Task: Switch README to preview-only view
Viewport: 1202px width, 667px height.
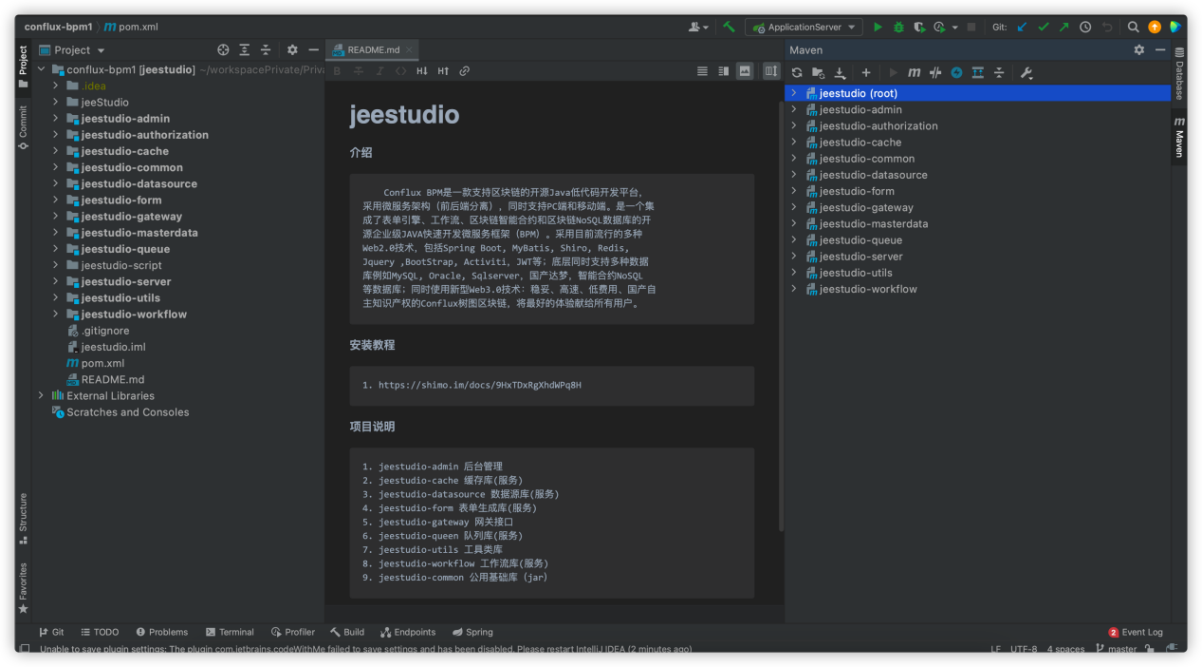Action: click(744, 71)
